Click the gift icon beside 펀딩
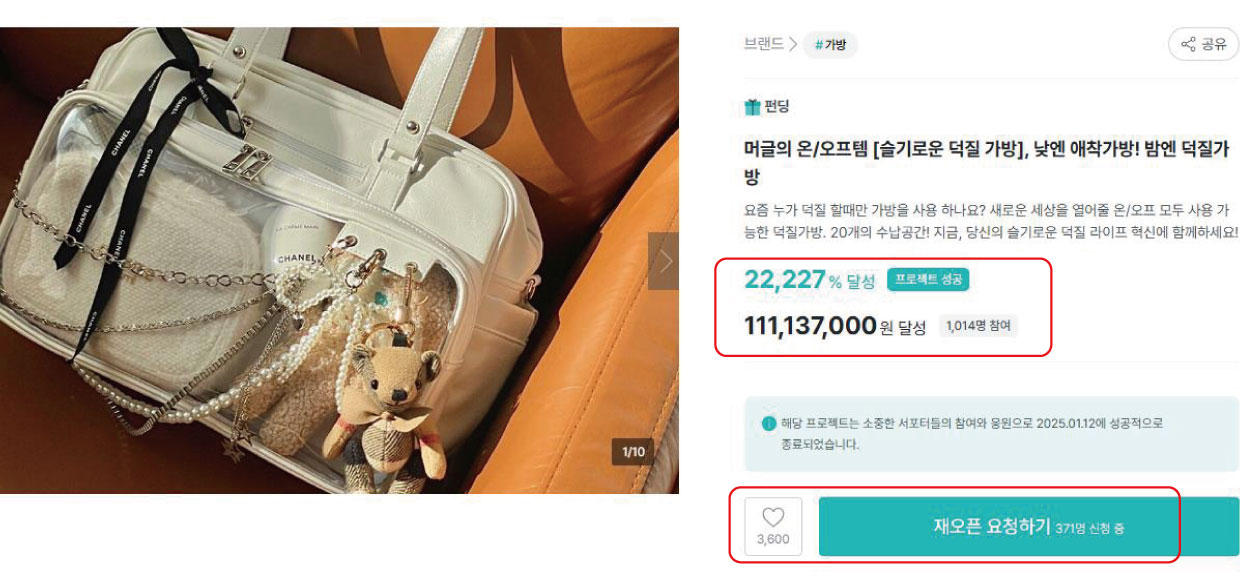Viewport: 1240px width, 578px height. pos(753,107)
